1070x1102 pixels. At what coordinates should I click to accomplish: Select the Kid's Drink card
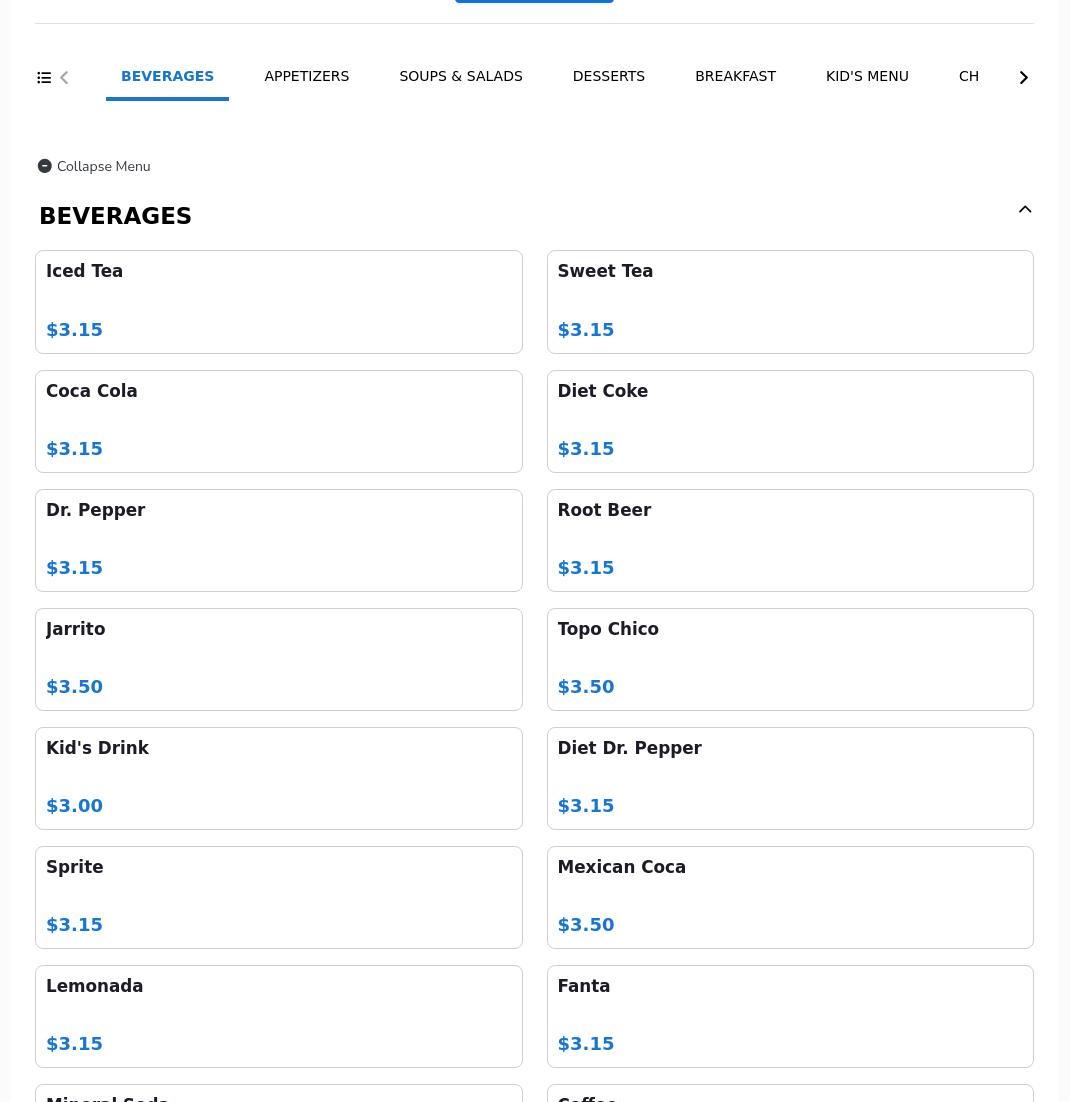coord(279,779)
